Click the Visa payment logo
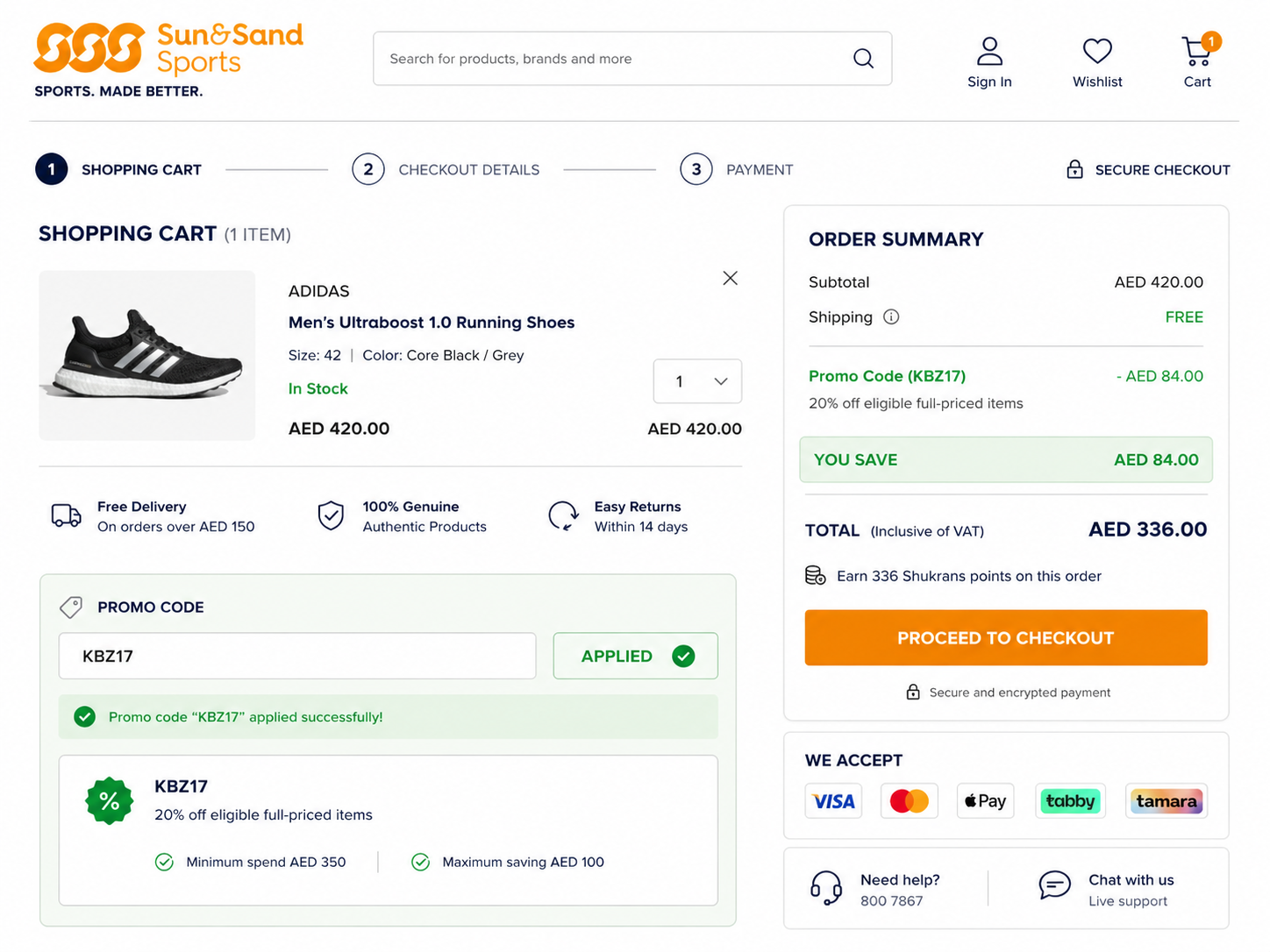The image size is (1270, 952). coord(833,801)
